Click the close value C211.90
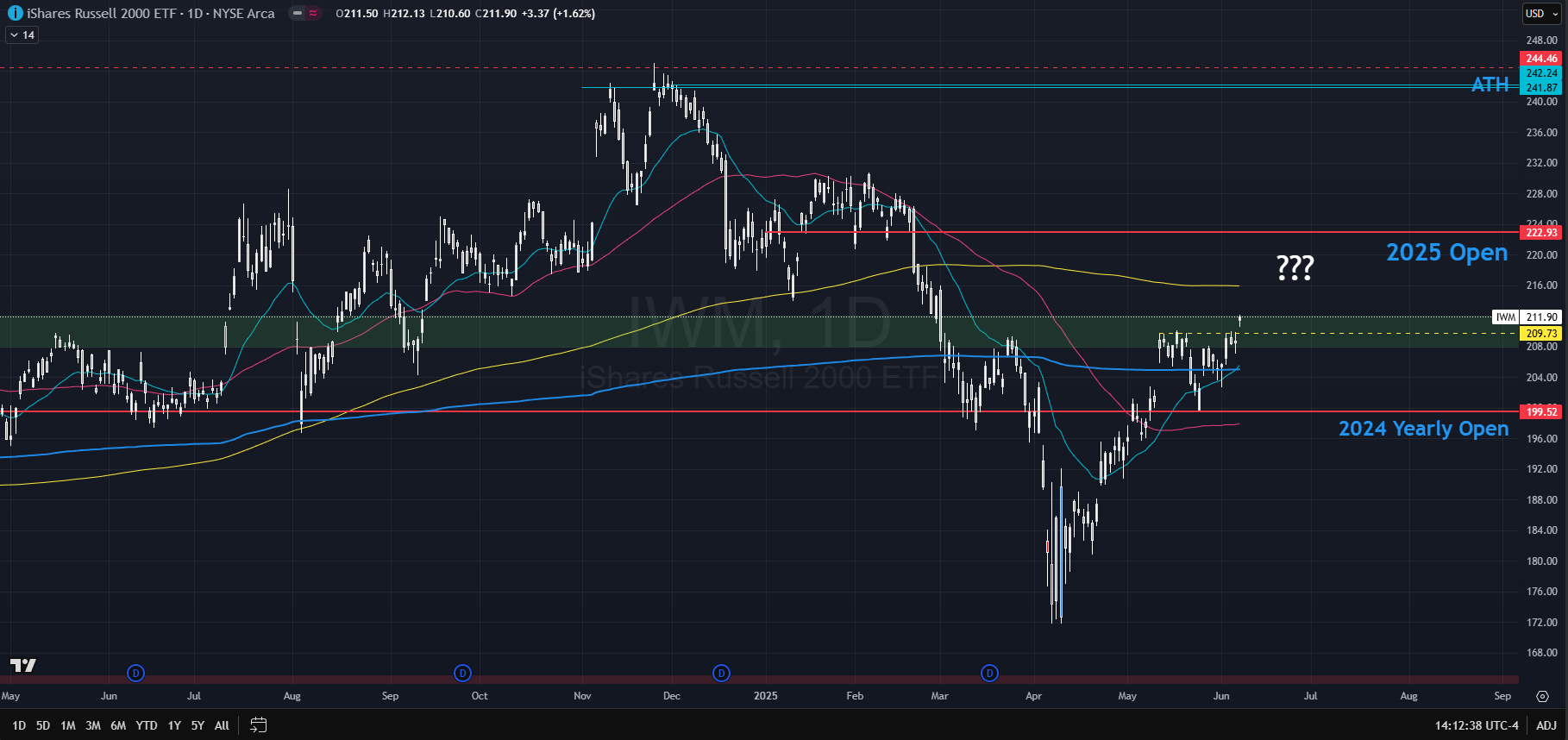Image resolution: width=1568 pixels, height=740 pixels. [496, 13]
